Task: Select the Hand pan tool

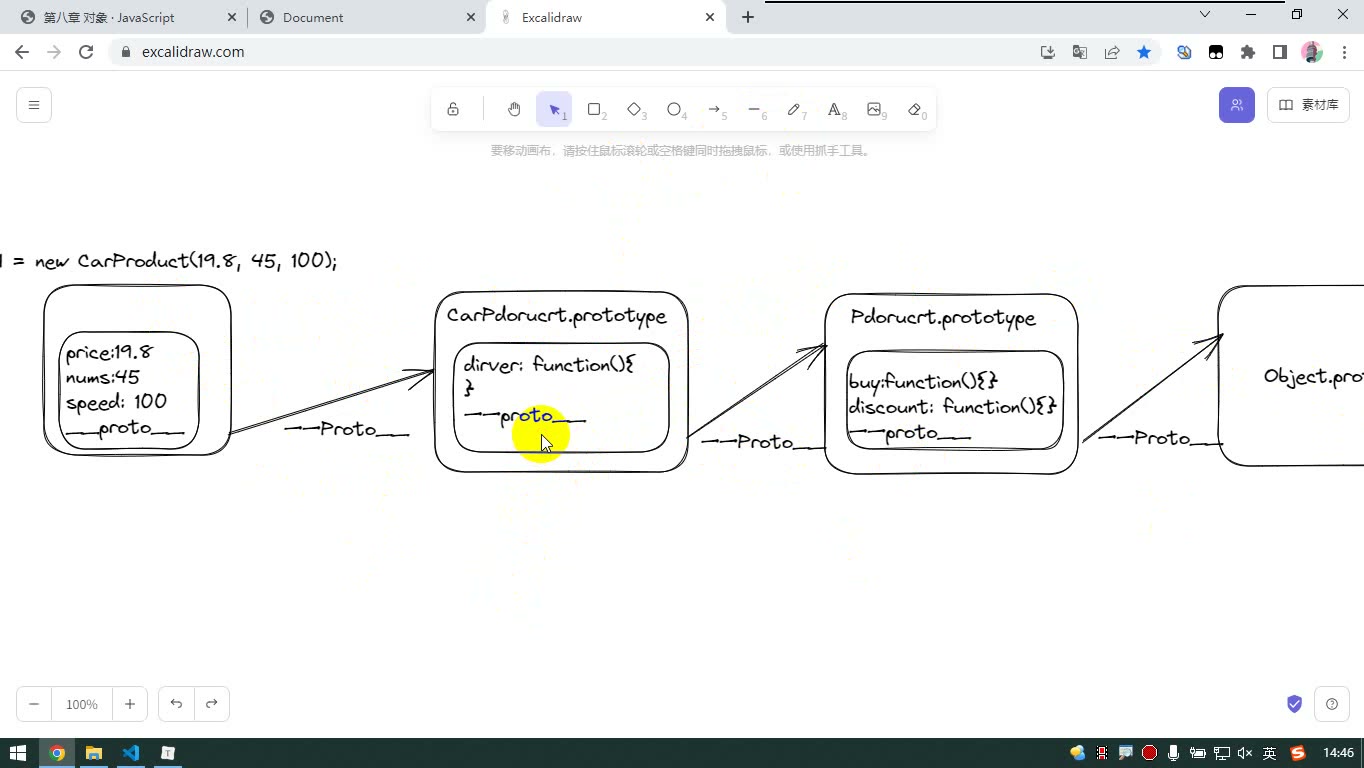Action: point(514,109)
